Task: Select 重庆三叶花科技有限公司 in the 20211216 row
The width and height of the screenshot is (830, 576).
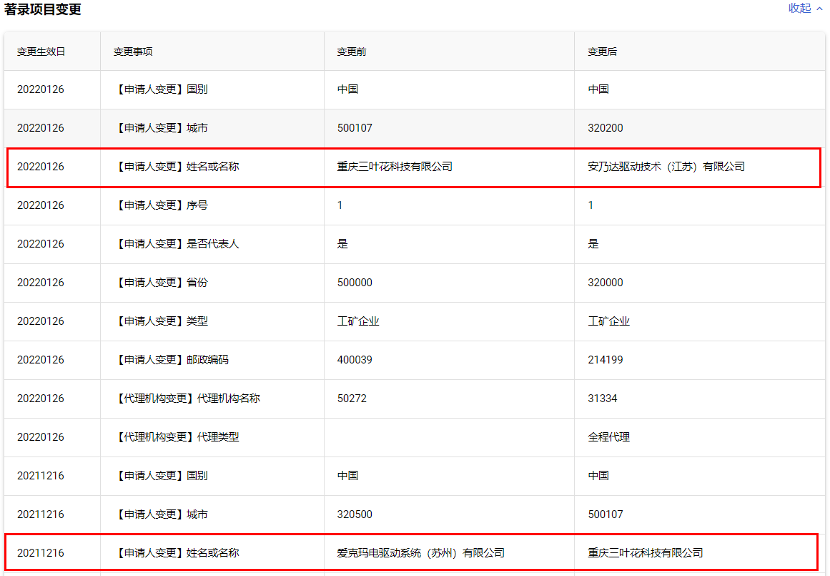Action: coord(645,553)
